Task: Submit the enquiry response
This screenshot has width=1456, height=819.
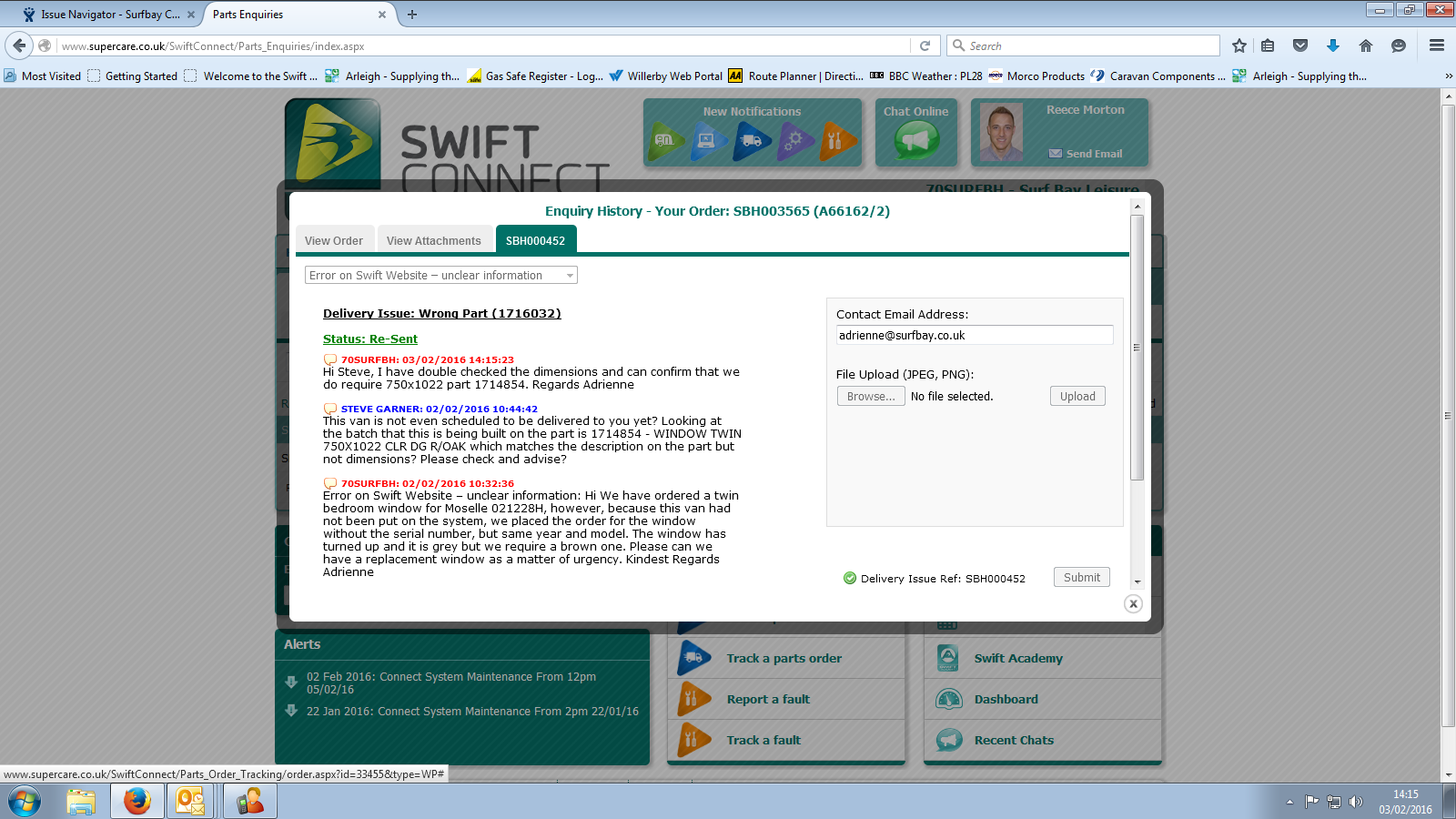Action: click(x=1082, y=577)
